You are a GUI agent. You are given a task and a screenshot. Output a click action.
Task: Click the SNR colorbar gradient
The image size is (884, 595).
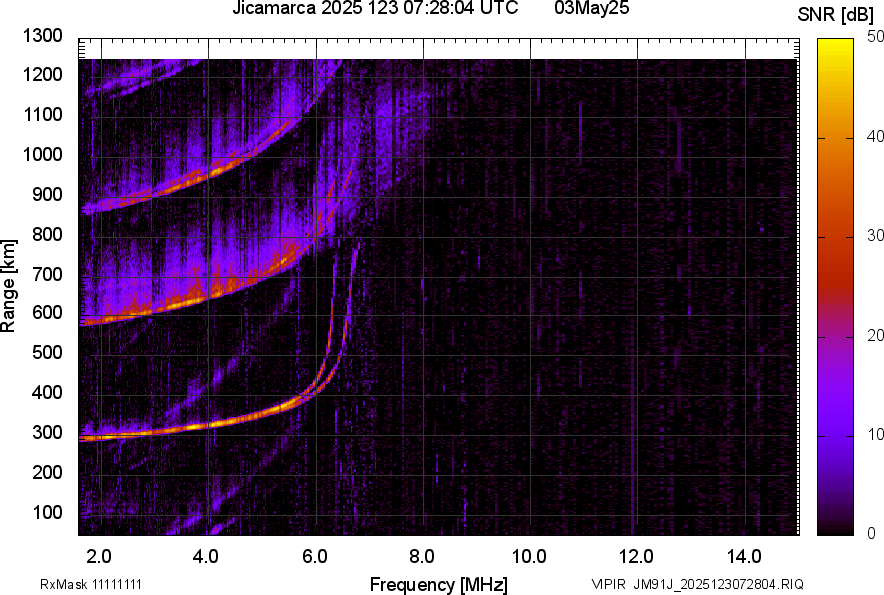click(x=835, y=287)
